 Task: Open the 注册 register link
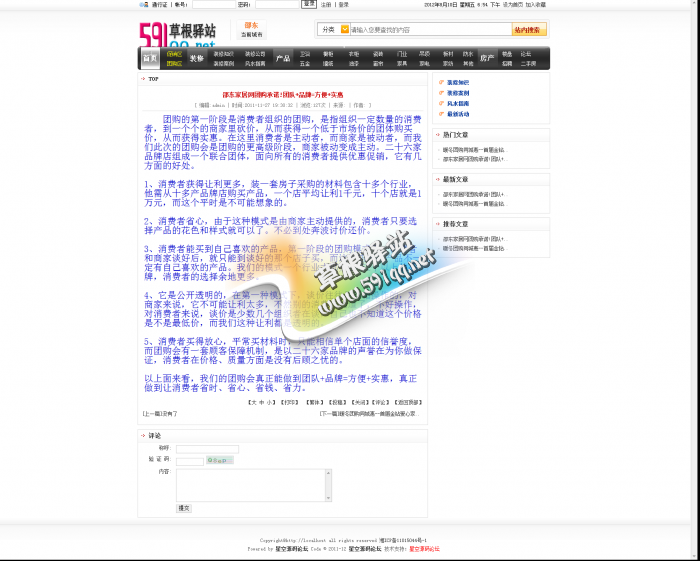pos(326,4)
